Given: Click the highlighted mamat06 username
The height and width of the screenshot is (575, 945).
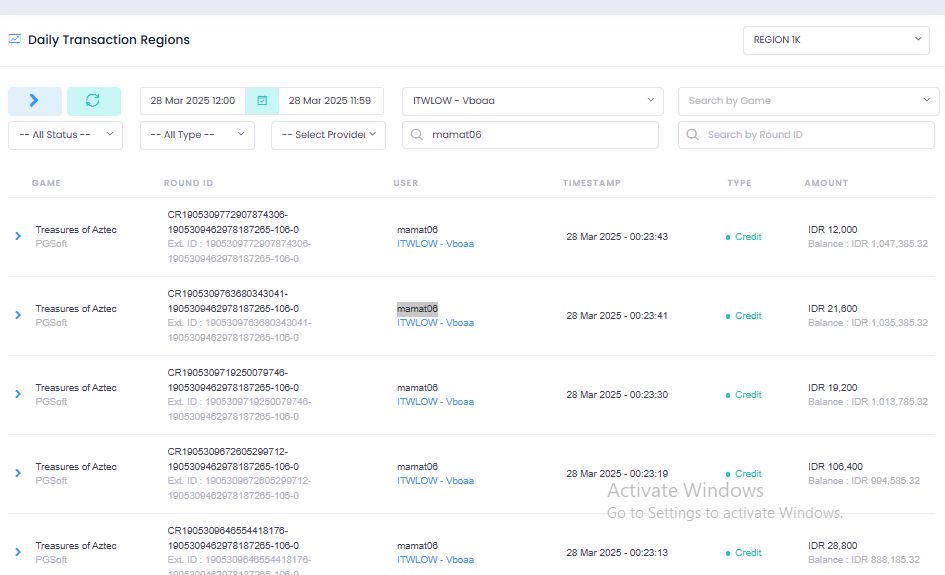Looking at the screenshot, I should click(x=417, y=309).
